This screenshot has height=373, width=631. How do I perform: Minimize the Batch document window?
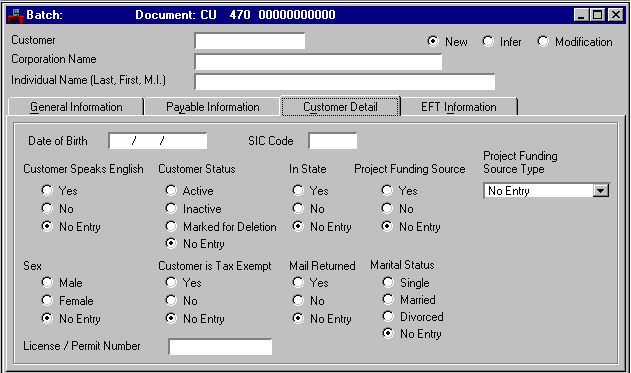pyautogui.click(x=581, y=15)
